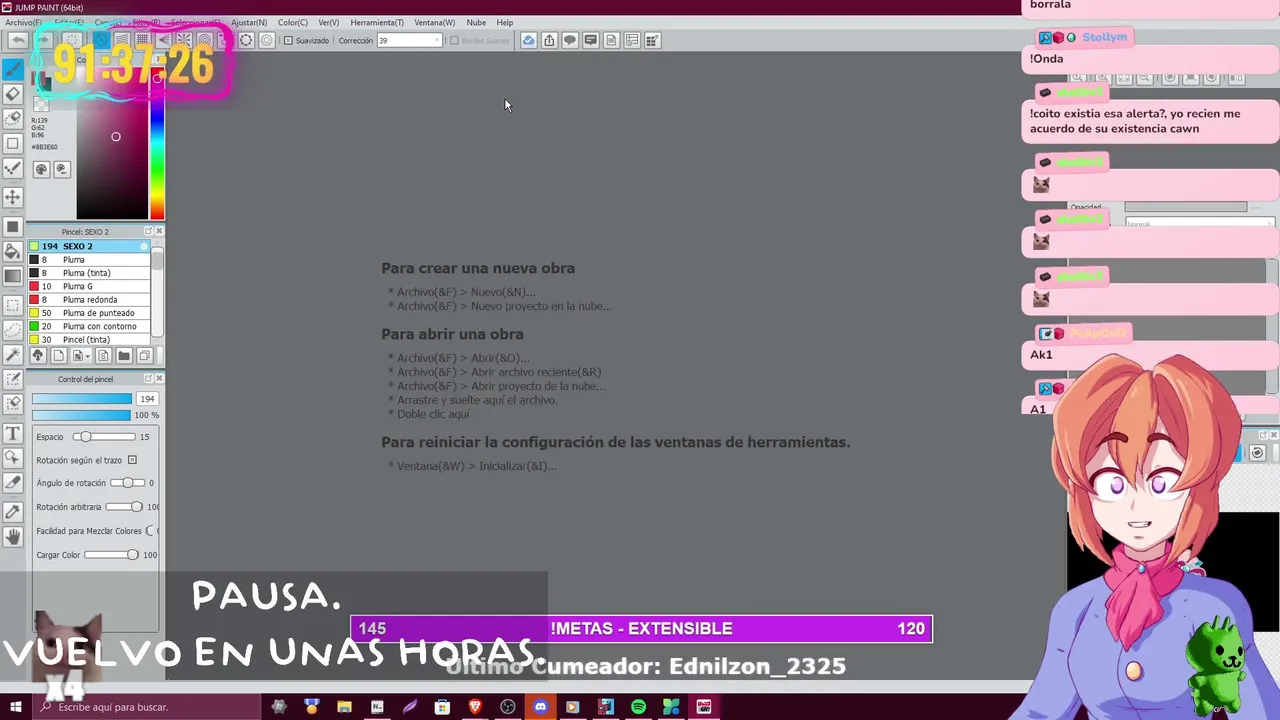The image size is (1280, 720).
Task: Select the Magic Wand tool
Action: tap(12, 355)
